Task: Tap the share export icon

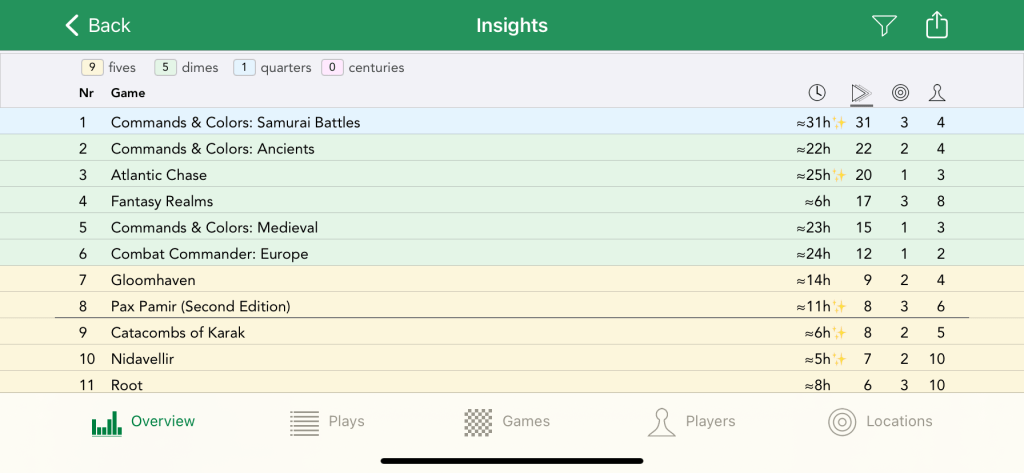Action: pos(936,25)
